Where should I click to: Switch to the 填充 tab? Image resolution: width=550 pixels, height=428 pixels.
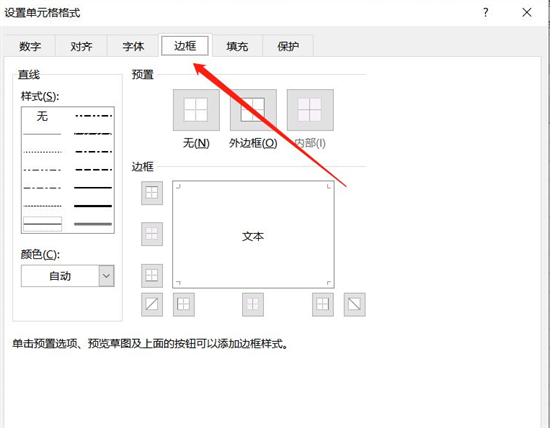(237, 46)
